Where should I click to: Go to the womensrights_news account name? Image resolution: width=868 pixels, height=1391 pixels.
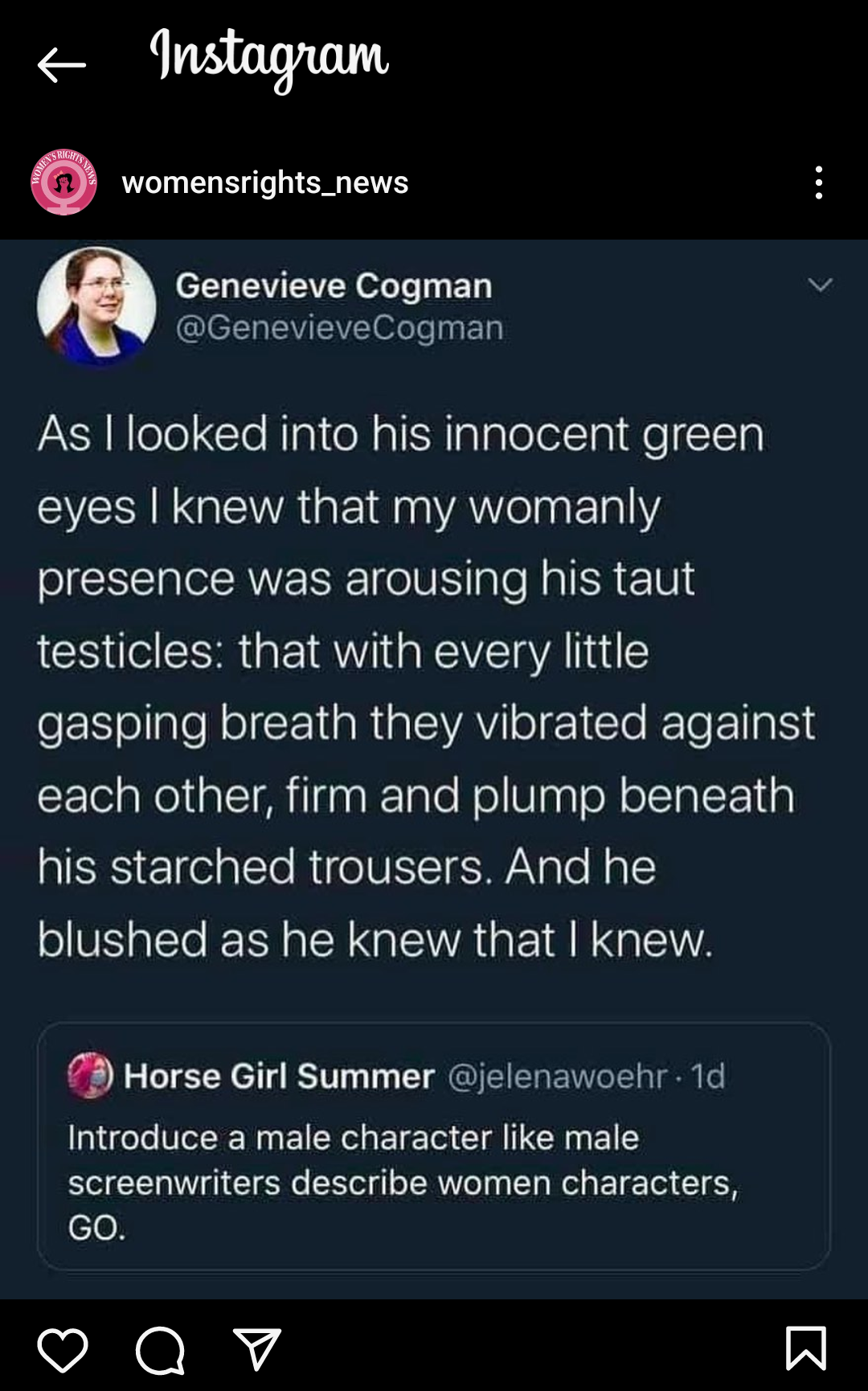(264, 183)
